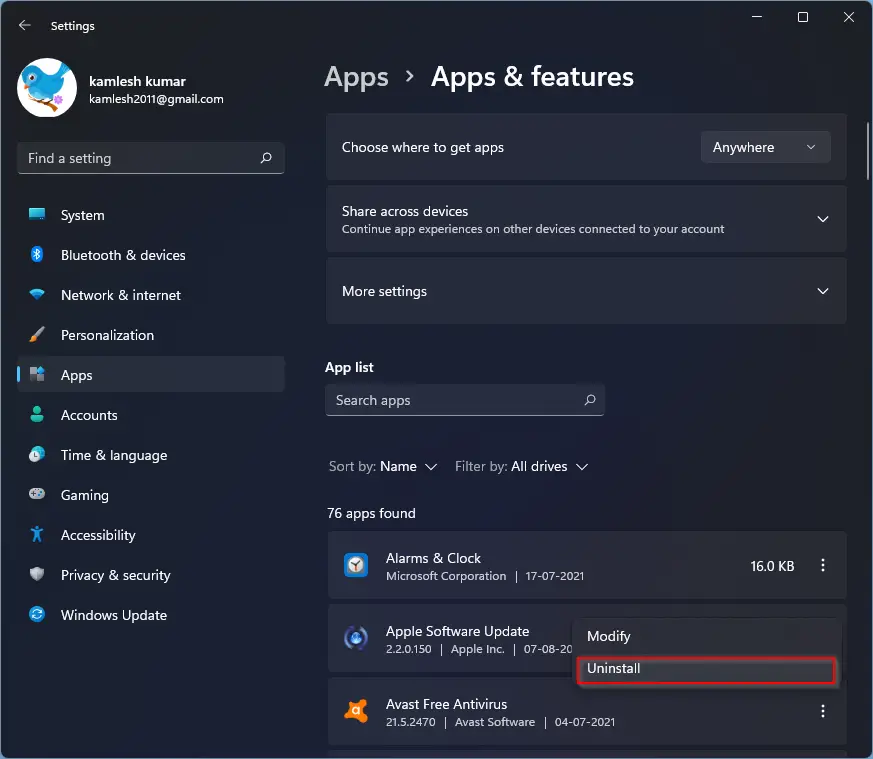
Task: Open Sort by Name dropdown
Action: click(382, 466)
